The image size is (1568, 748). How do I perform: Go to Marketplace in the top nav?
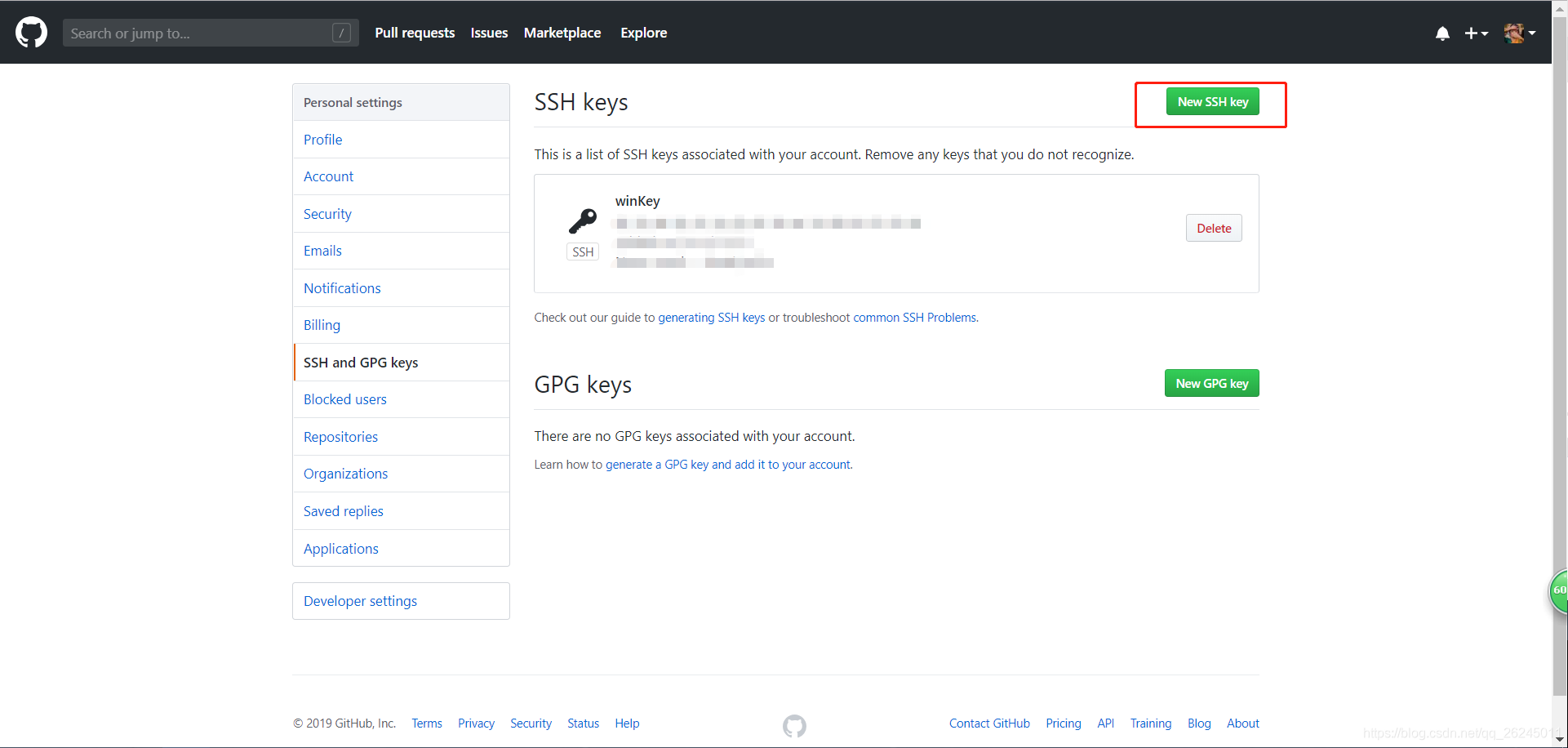[x=562, y=33]
